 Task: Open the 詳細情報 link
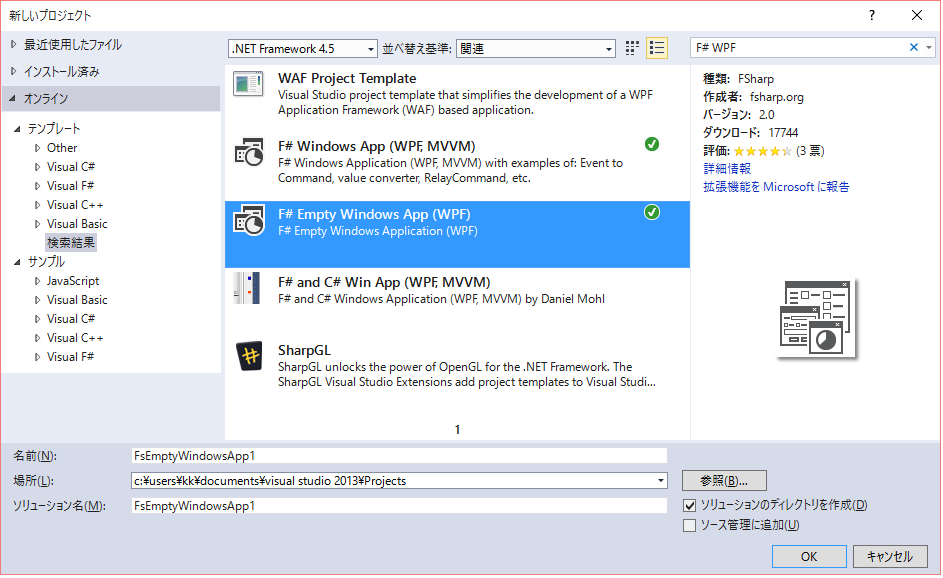727,169
